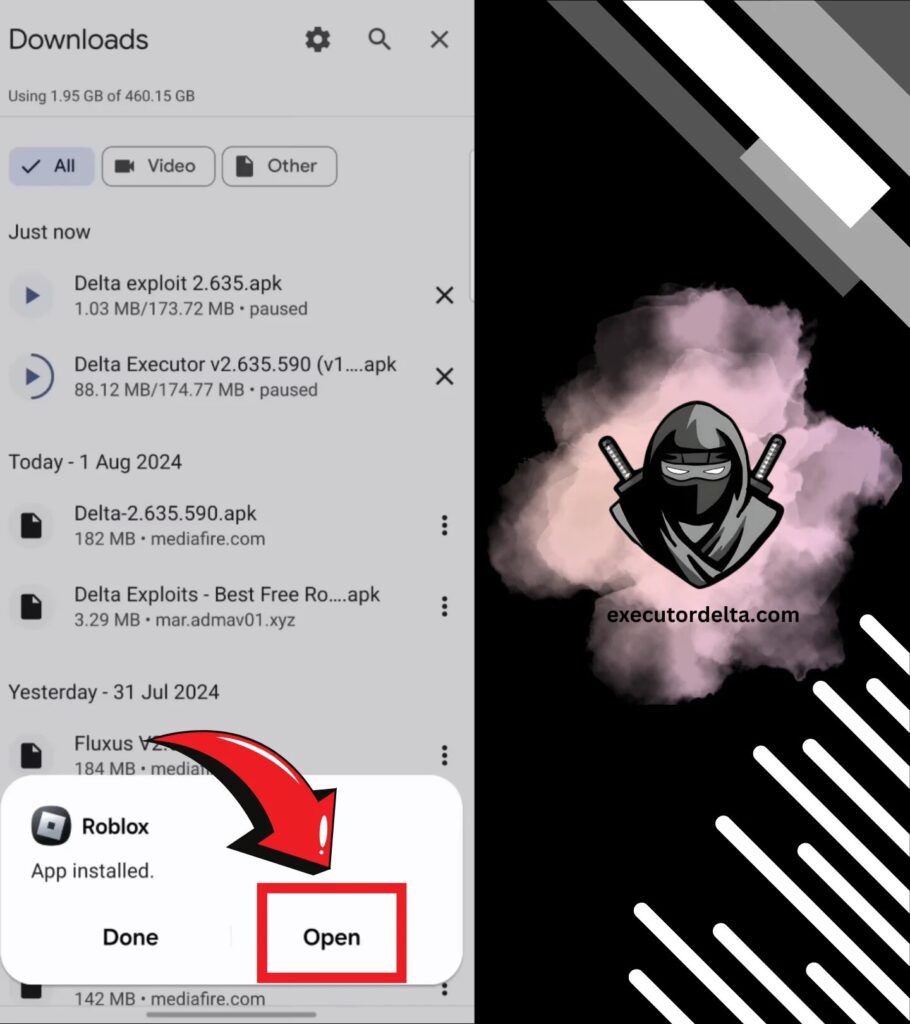The image size is (910, 1024).
Task: Resume Delta exploit 2.635.apk download
Action: pos(31,295)
